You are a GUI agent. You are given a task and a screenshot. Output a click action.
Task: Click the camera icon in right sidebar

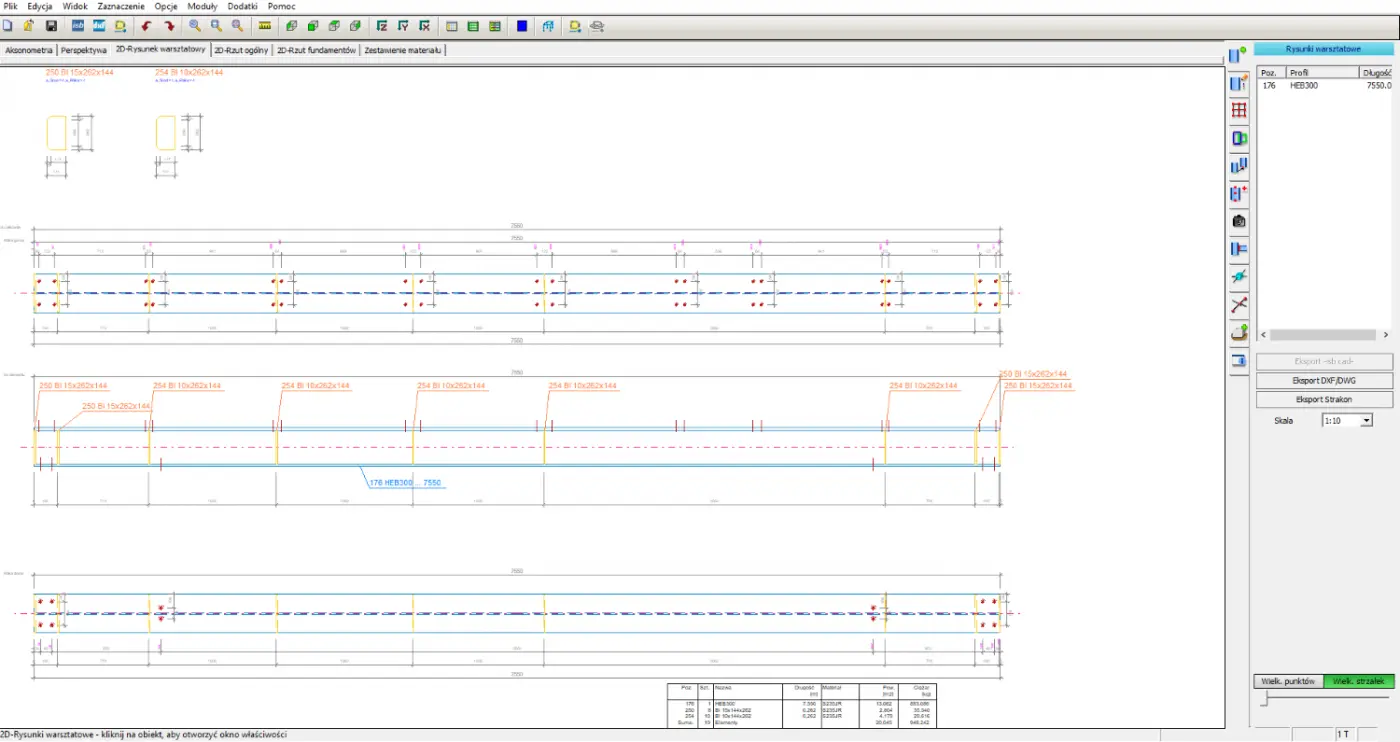(x=1239, y=221)
